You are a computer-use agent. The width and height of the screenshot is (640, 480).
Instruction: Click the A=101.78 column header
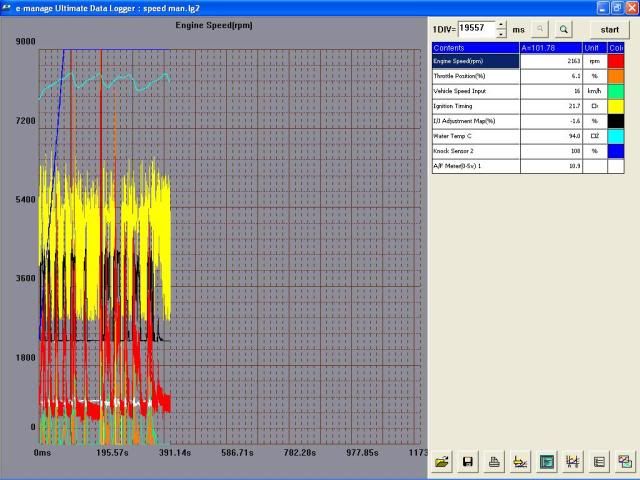tap(551, 48)
